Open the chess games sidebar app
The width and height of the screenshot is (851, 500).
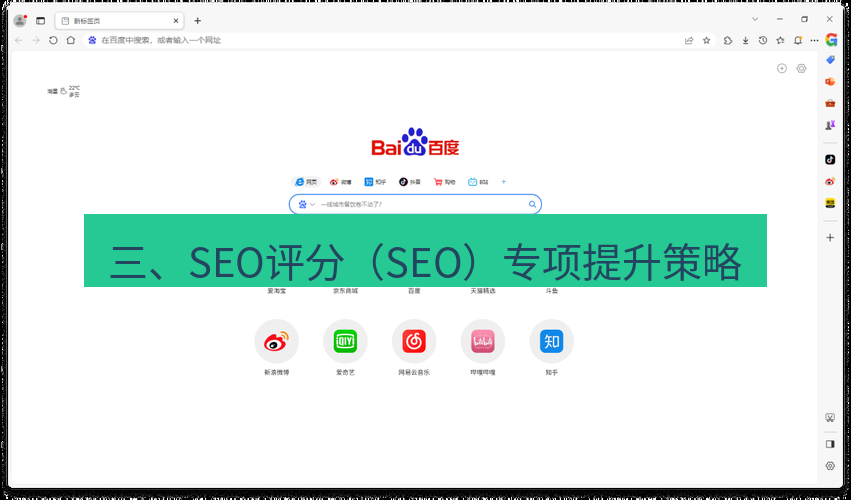point(830,125)
